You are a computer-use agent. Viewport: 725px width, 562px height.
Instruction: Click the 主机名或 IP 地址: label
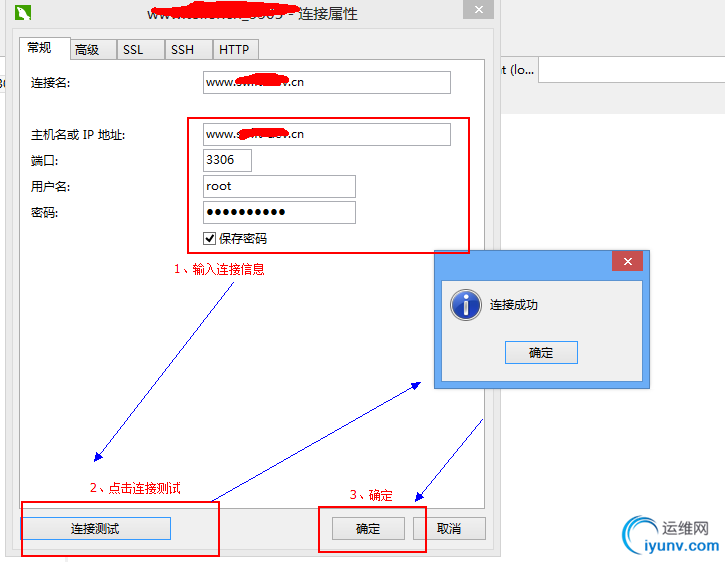pyautogui.click(x=78, y=135)
